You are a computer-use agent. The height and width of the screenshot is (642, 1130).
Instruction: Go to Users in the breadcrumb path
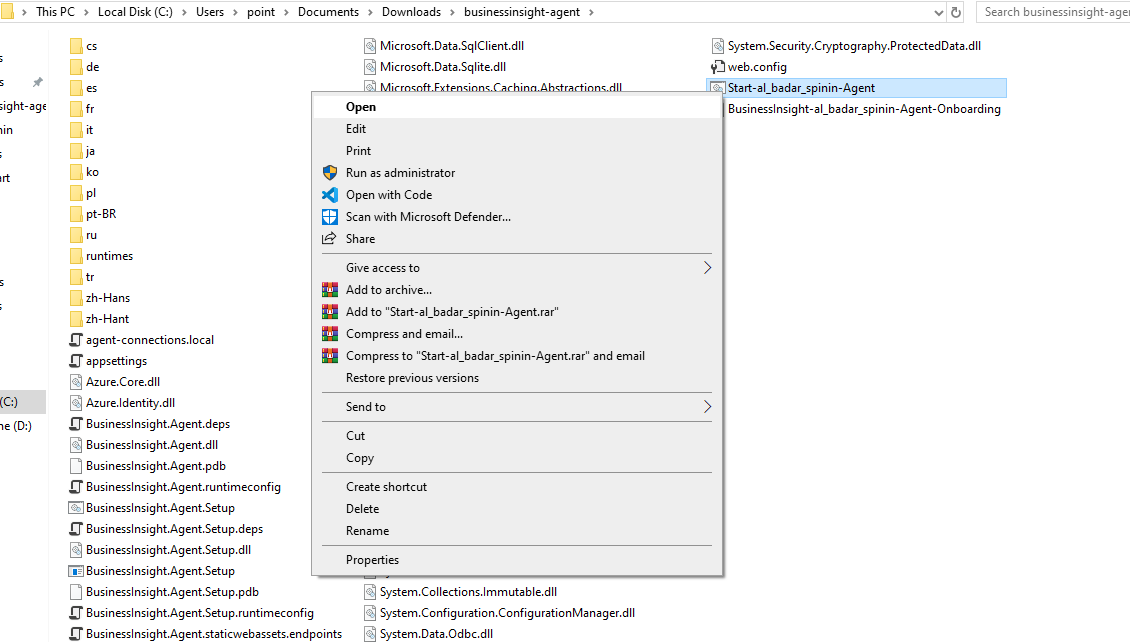pyautogui.click(x=210, y=12)
